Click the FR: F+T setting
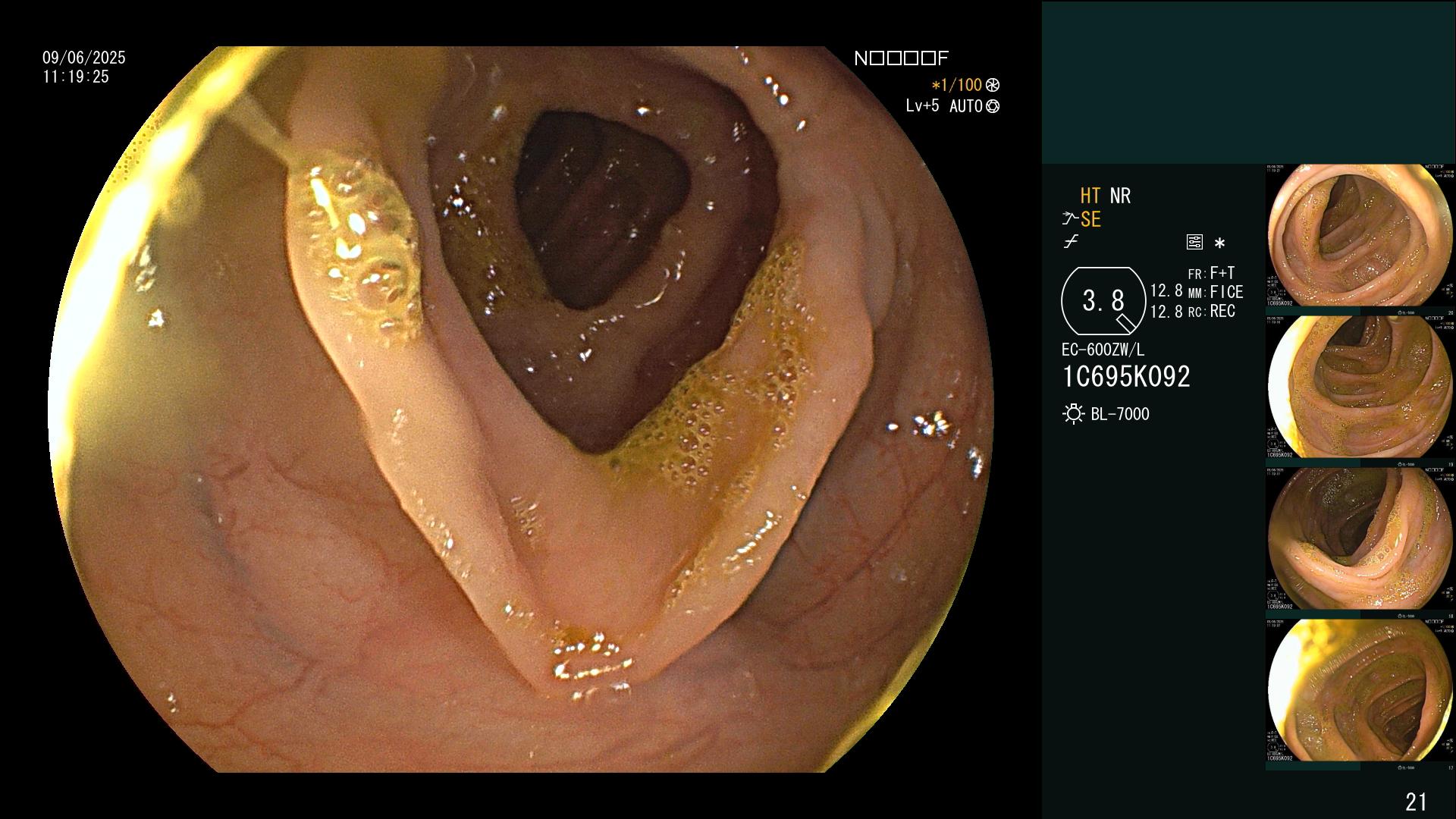 tap(1211, 273)
